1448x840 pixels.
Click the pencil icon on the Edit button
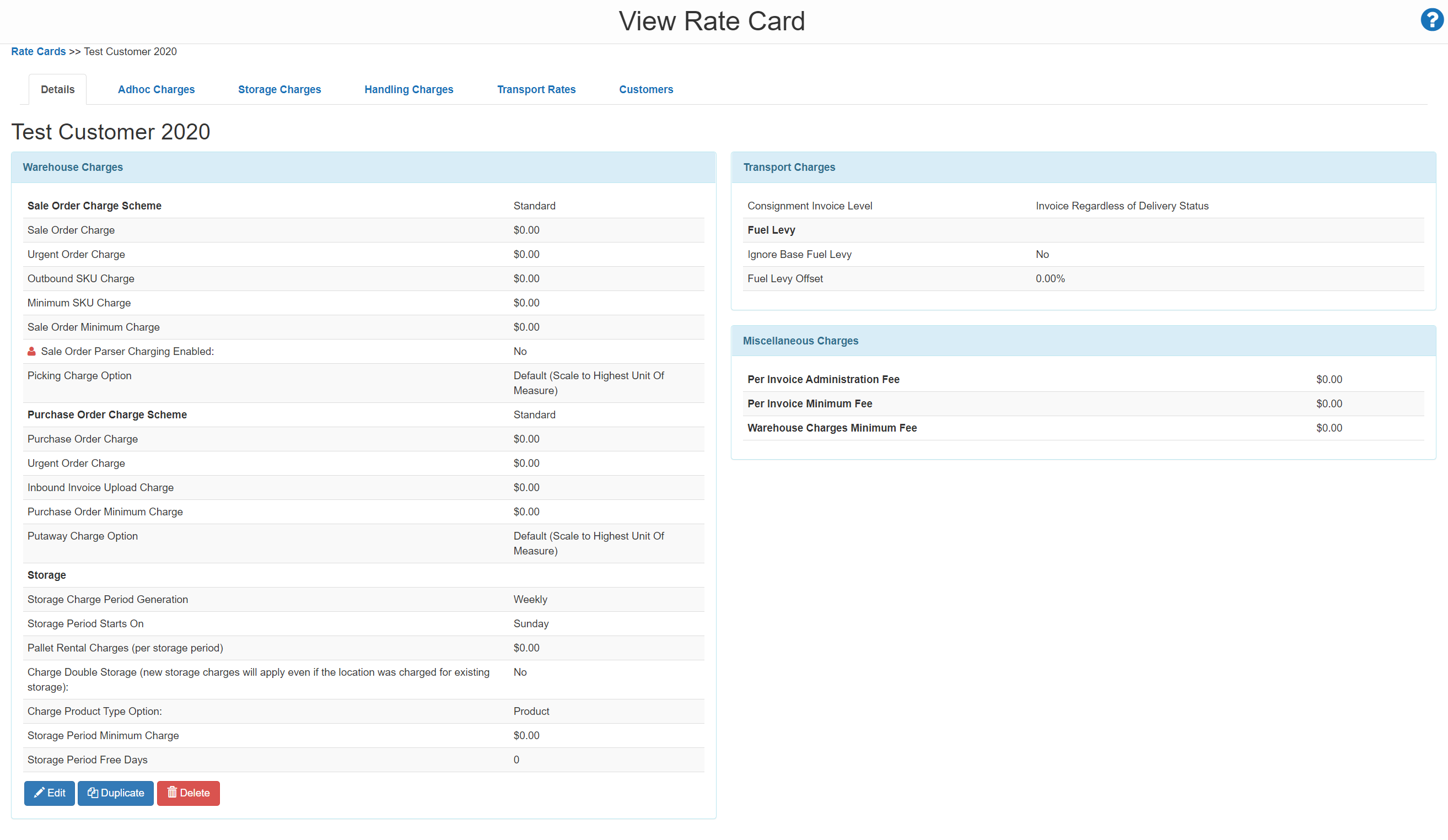pyautogui.click(x=39, y=793)
